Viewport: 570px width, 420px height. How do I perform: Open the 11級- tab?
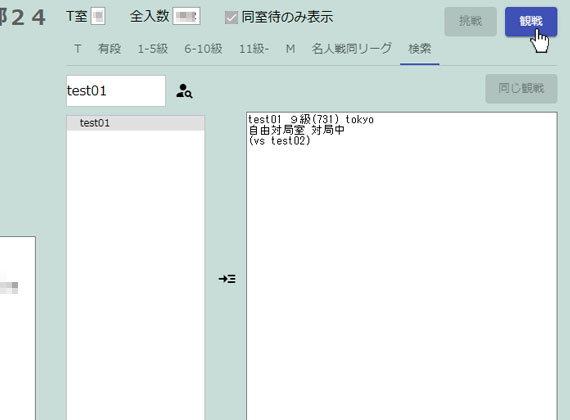(x=254, y=49)
